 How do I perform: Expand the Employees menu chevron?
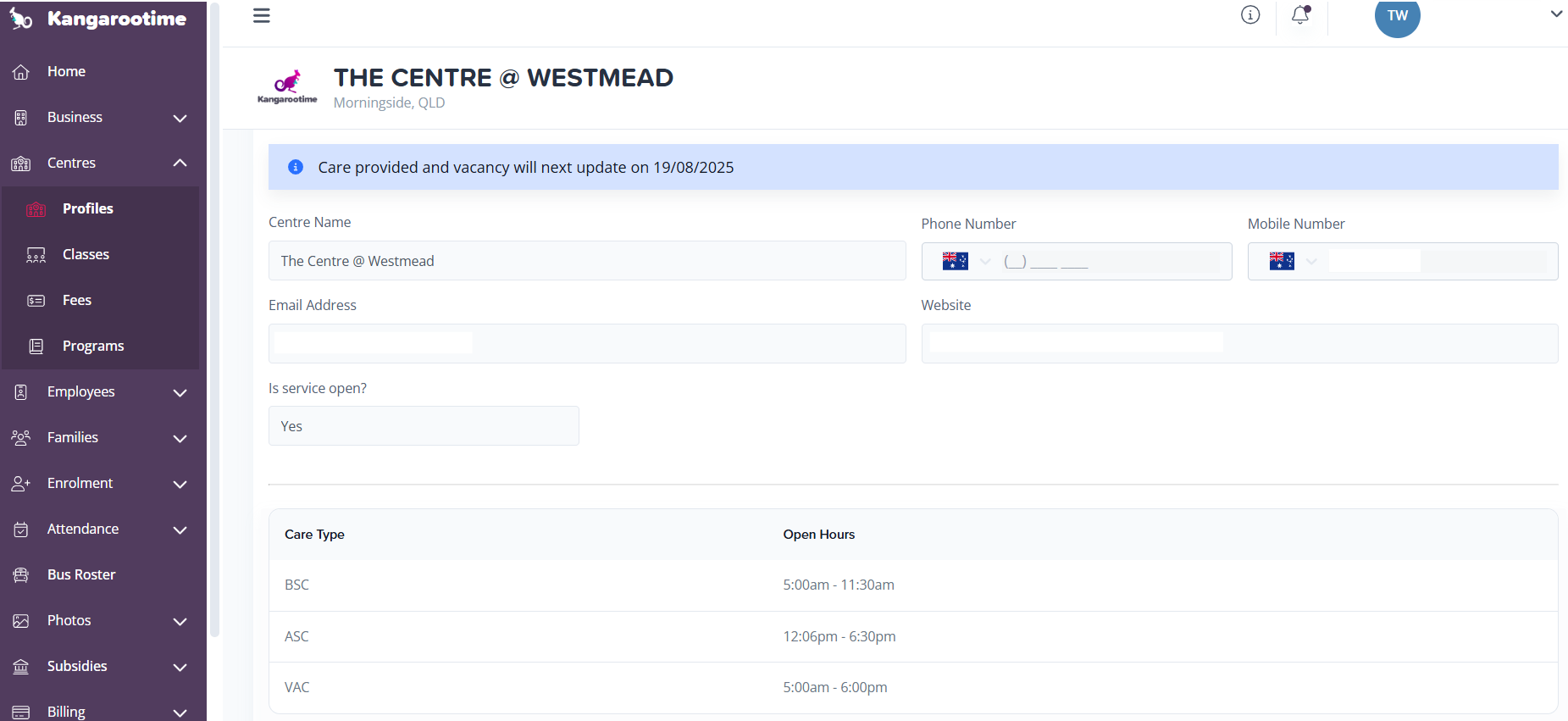pos(180,392)
